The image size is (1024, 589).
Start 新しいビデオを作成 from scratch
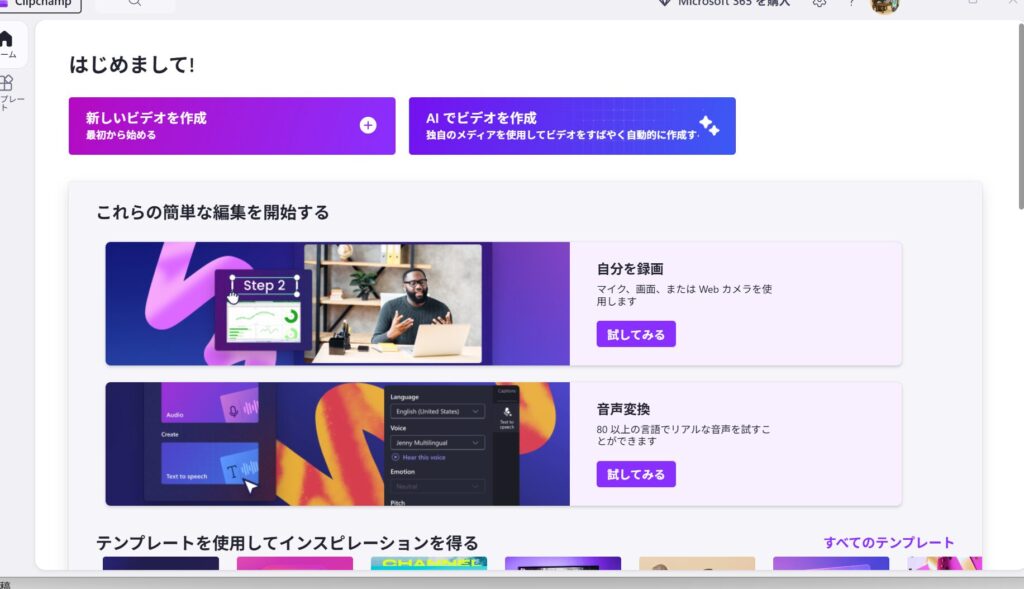point(232,125)
